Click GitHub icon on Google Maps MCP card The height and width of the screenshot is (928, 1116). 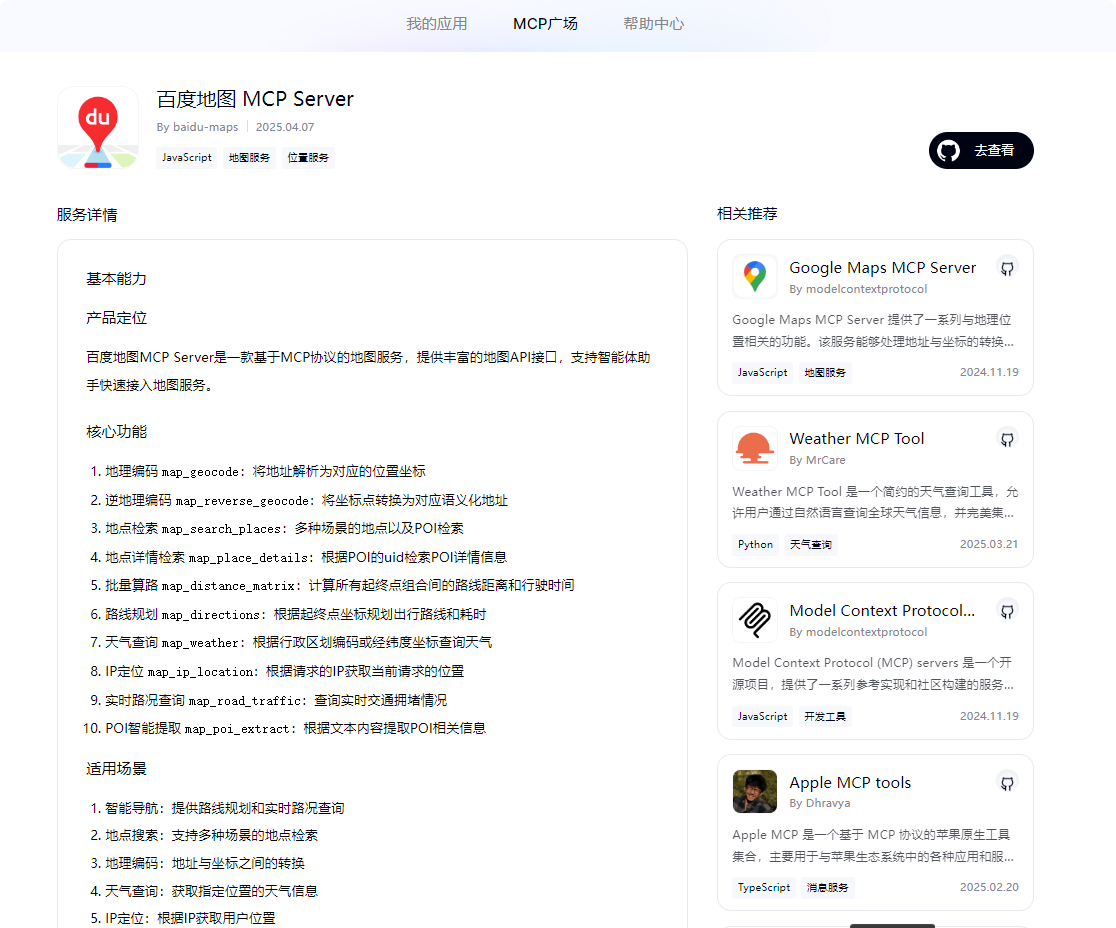coord(1007,268)
